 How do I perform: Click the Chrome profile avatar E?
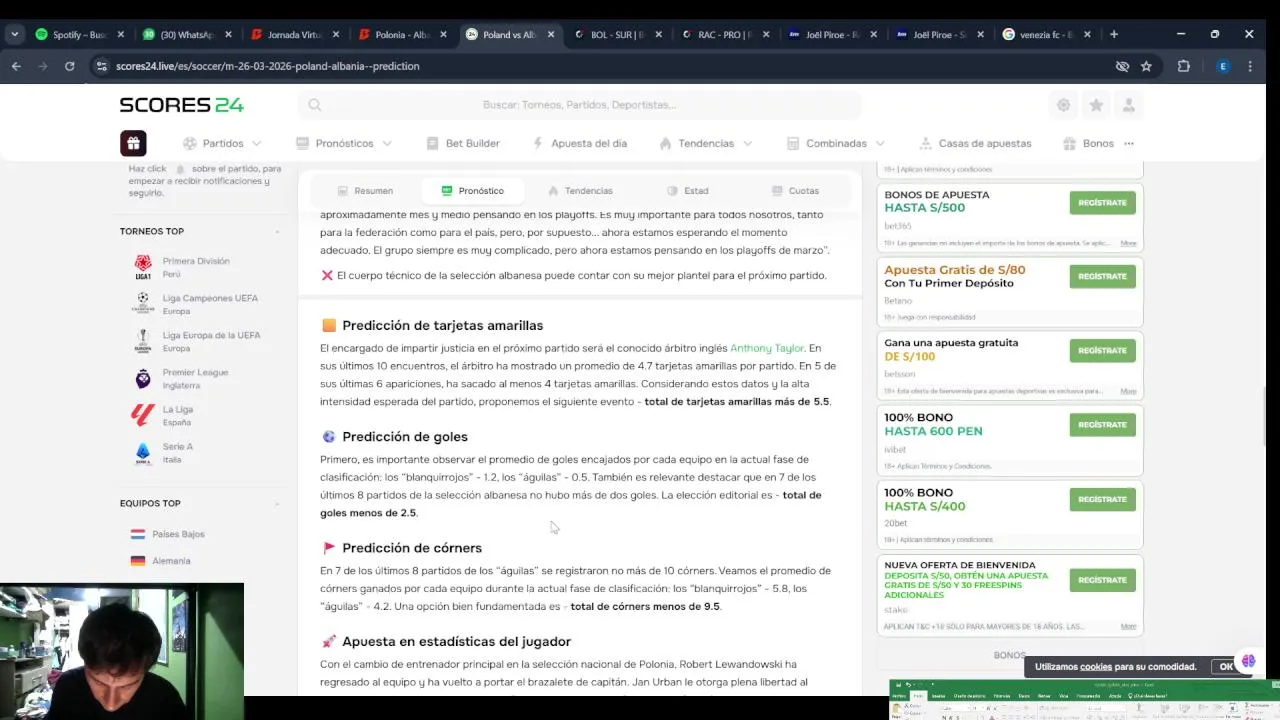pos(1222,66)
